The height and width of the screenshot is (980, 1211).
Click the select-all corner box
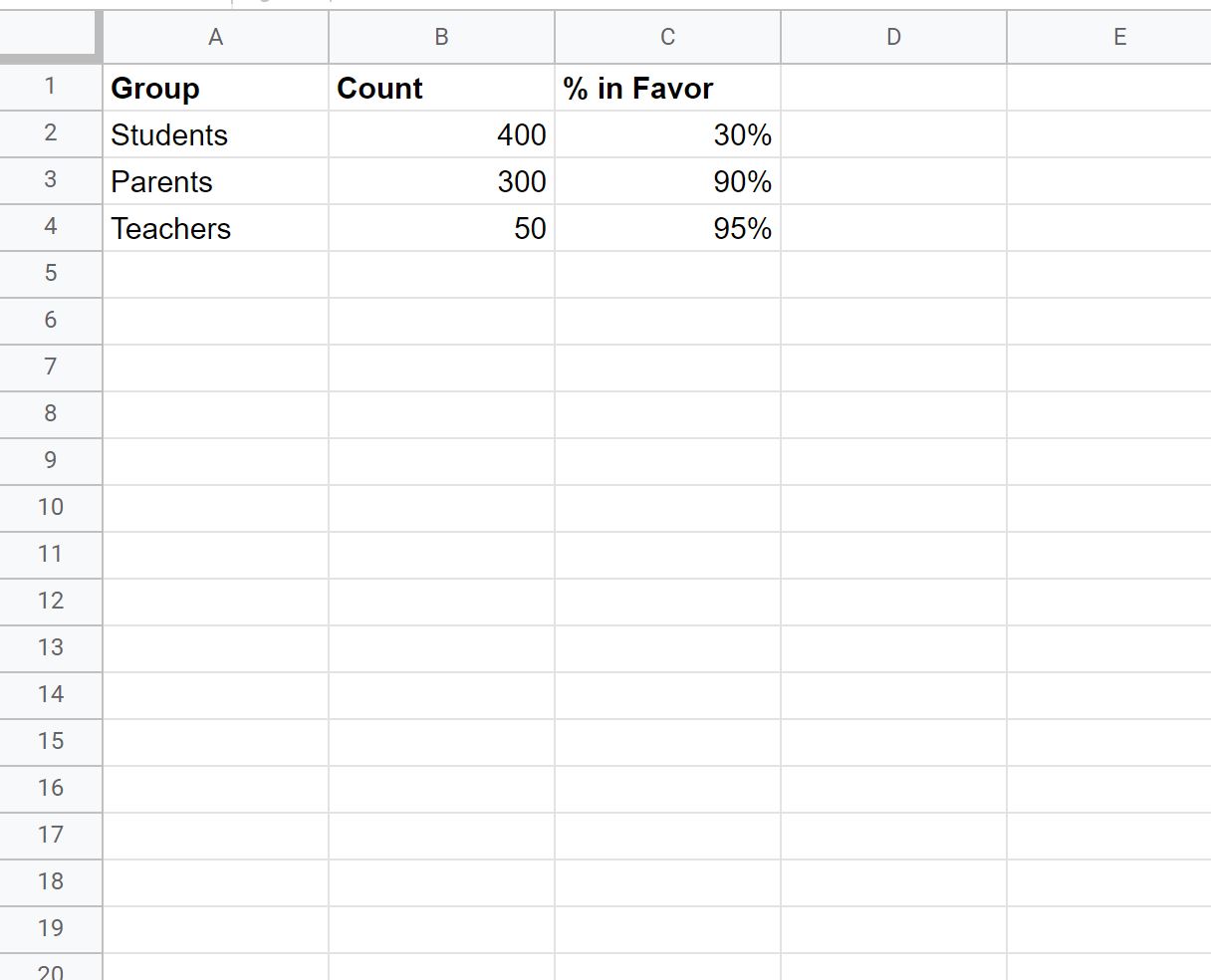coord(51,37)
